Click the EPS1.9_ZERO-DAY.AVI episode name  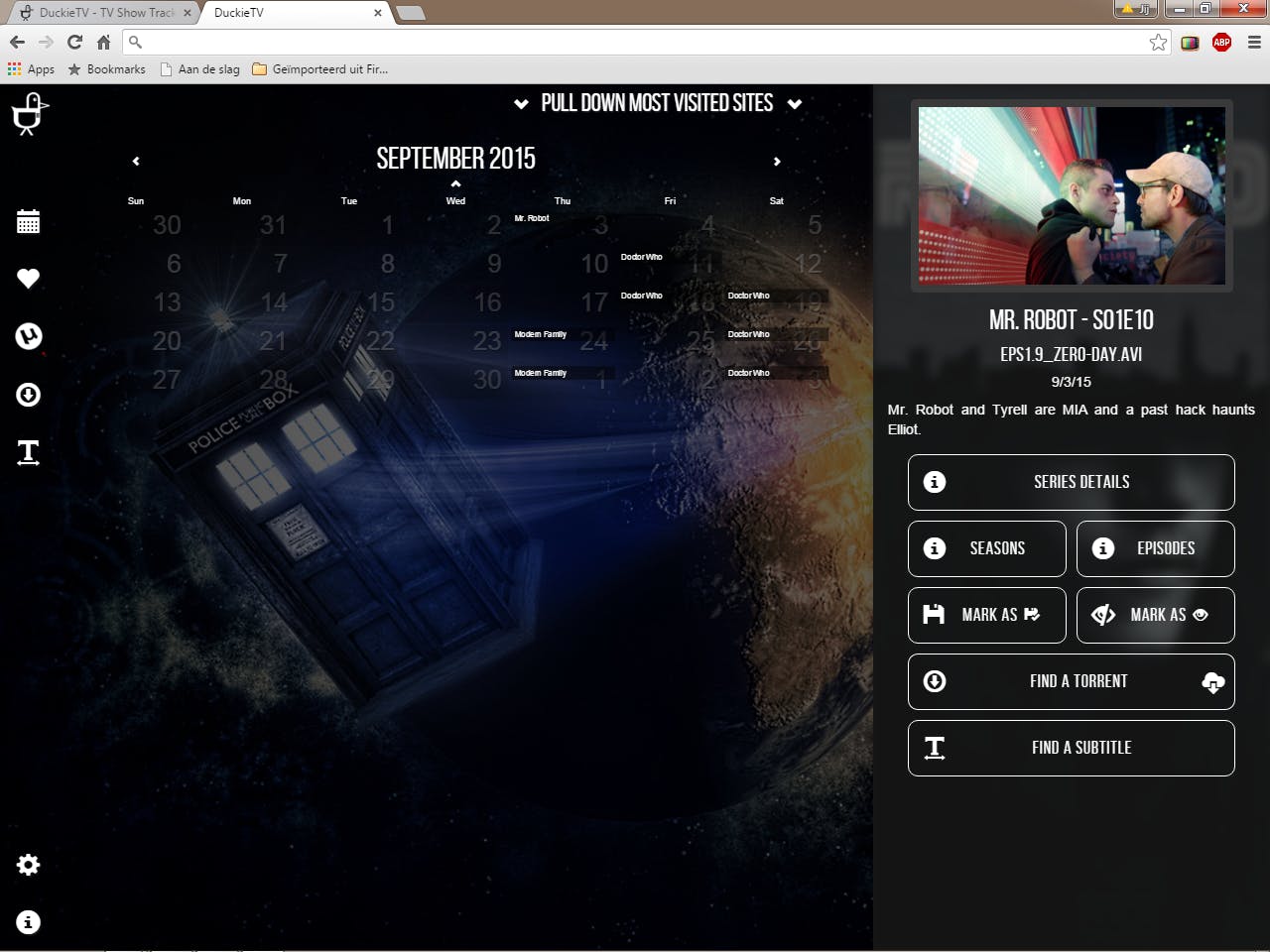[x=1072, y=355]
